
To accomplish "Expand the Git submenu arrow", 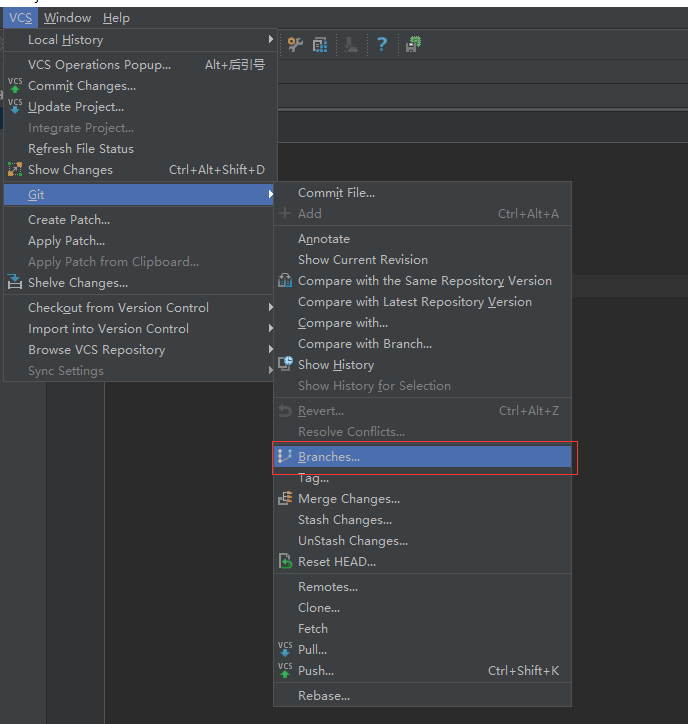I will [271, 194].
